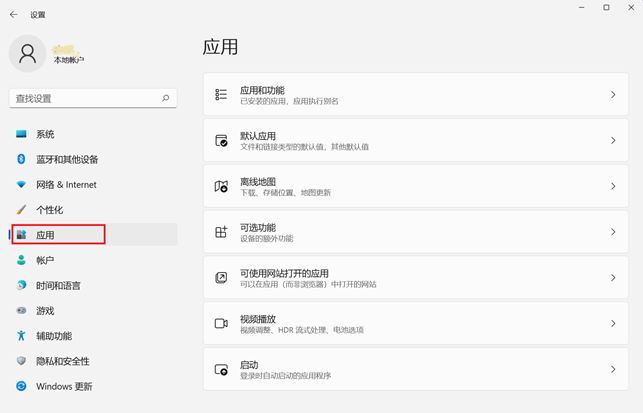The width and height of the screenshot is (643, 413).
Task: Click the 查找设置 search field
Action: (x=85, y=98)
